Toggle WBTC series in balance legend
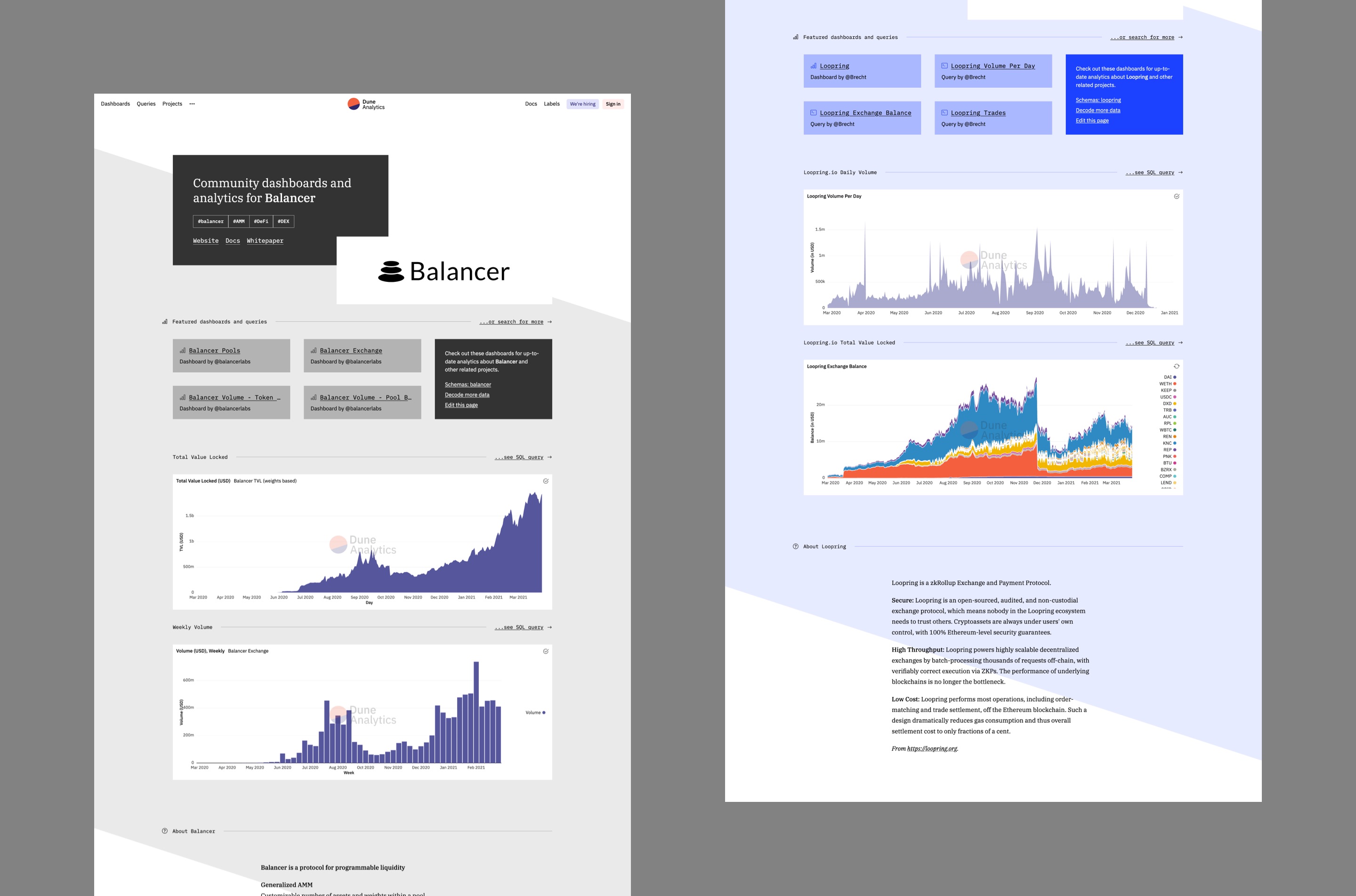Image resolution: width=1356 pixels, height=896 pixels. click(x=1167, y=430)
